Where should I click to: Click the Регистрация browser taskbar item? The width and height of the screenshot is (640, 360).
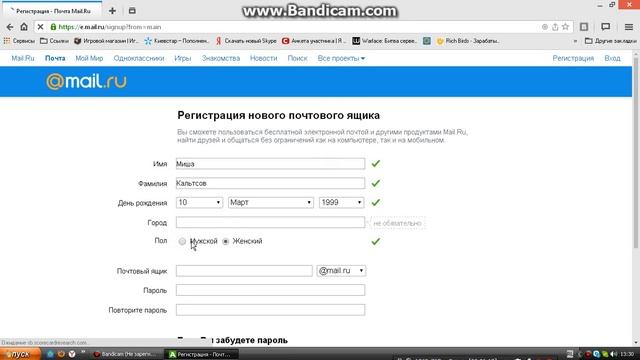tap(201, 354)
